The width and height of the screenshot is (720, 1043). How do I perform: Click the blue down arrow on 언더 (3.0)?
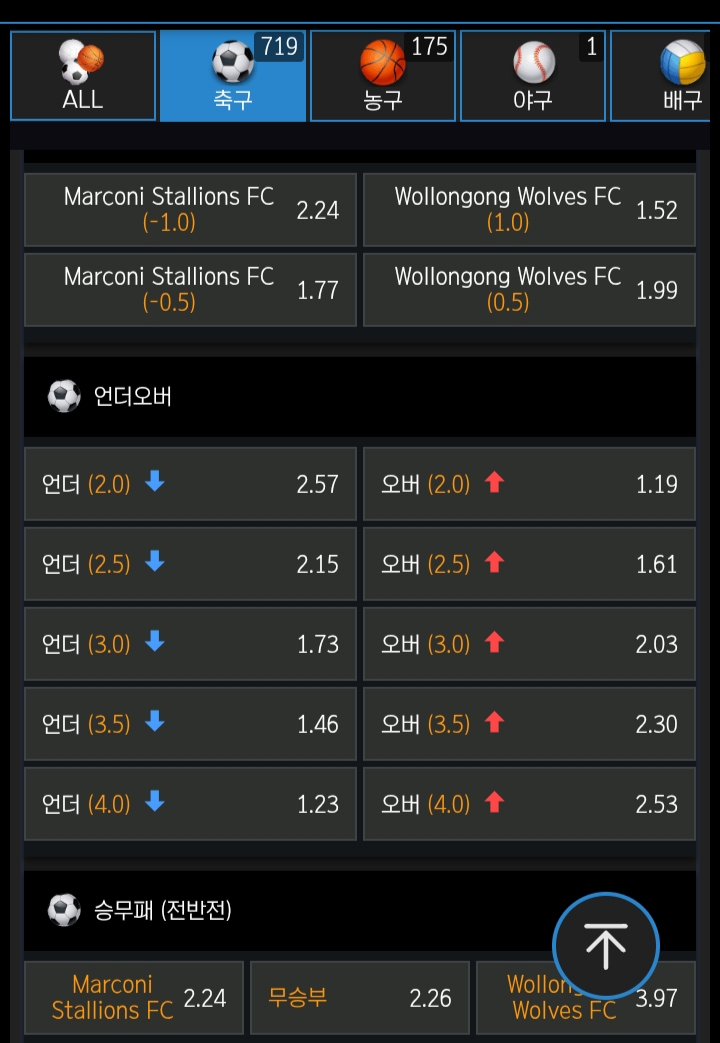(154, 643)
